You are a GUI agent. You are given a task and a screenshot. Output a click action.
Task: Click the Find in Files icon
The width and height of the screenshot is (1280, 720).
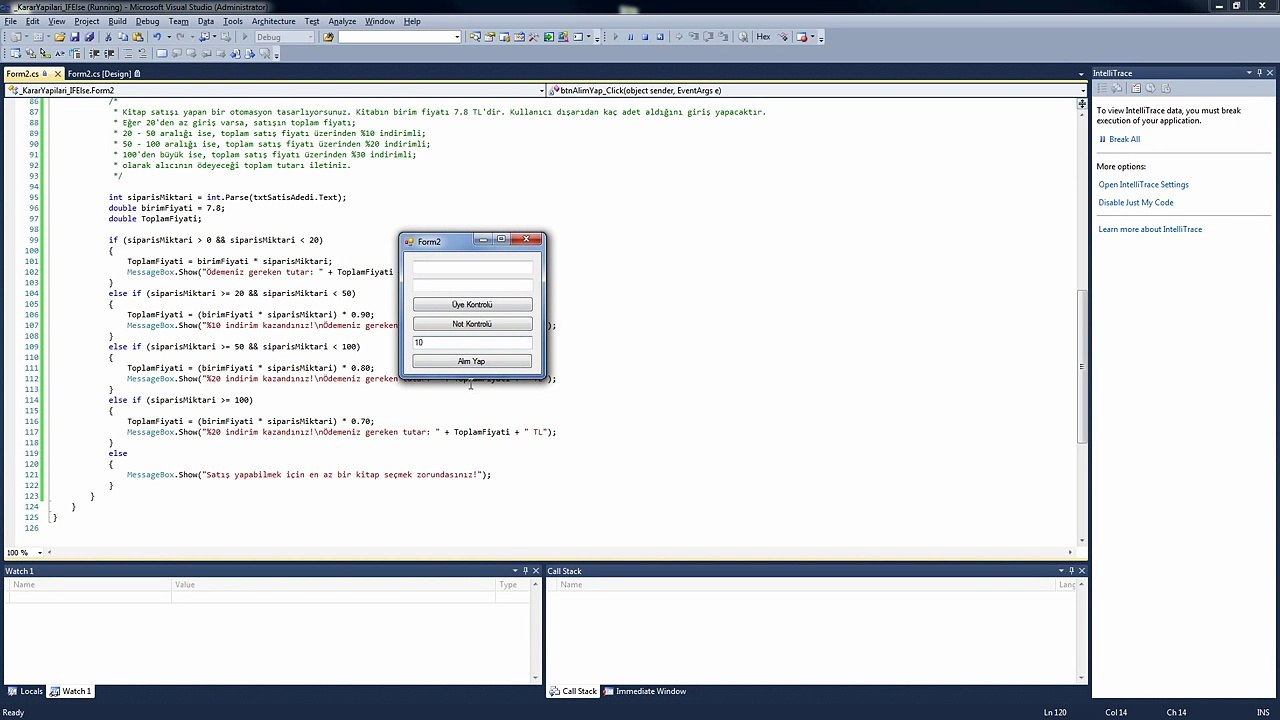point(328,37)
